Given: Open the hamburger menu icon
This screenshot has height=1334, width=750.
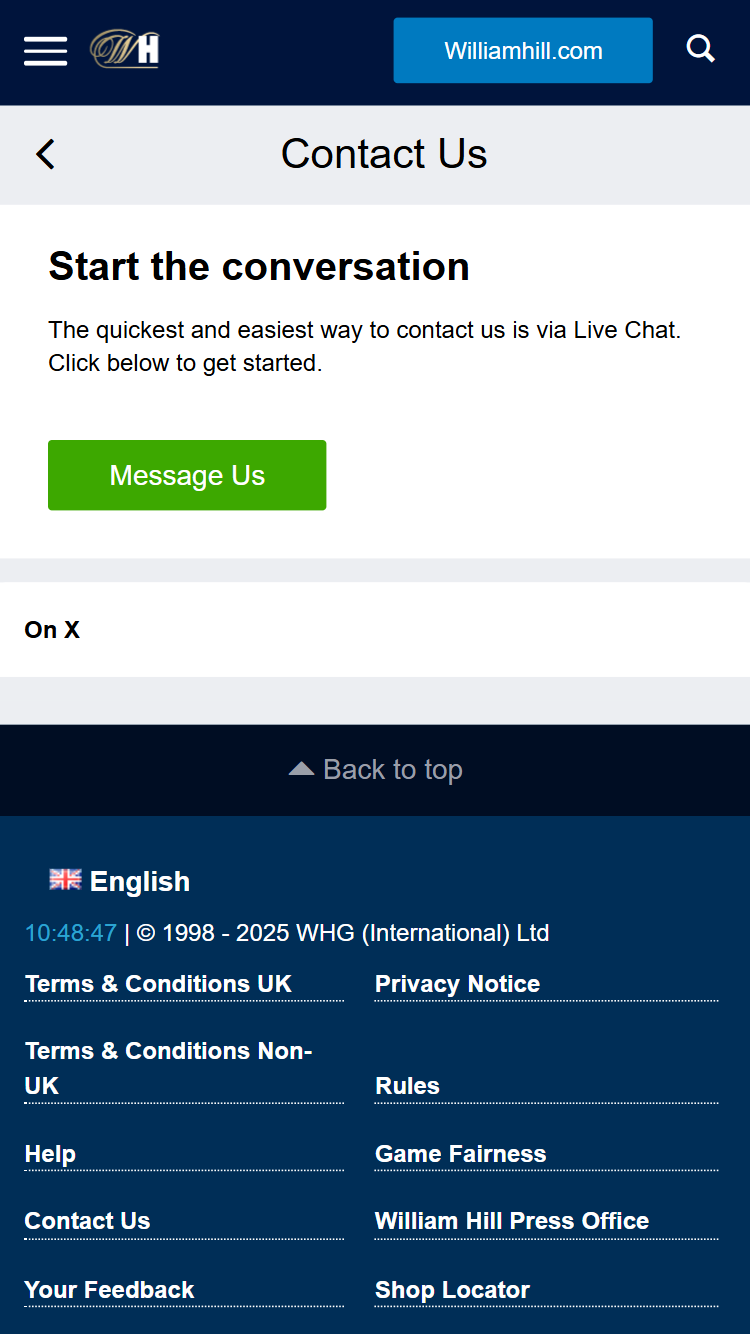Looking at the screenshot, I should pyautogui.click(x=45, y=50).
